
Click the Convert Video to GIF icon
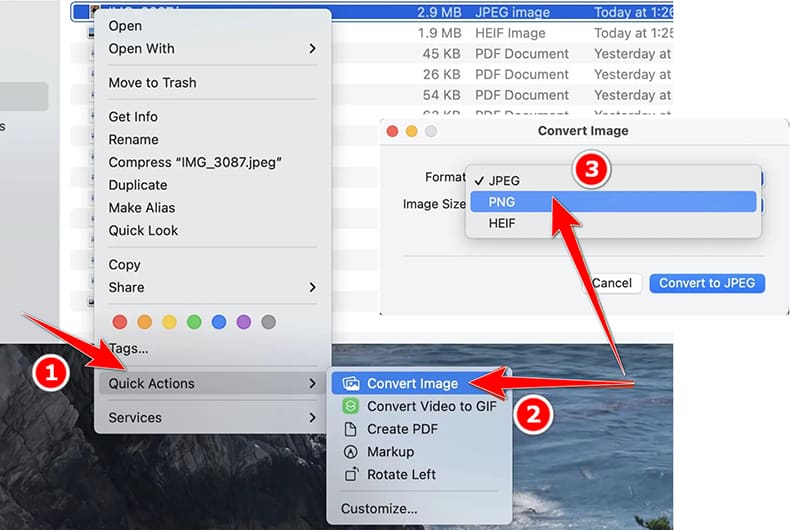(350, 406)
